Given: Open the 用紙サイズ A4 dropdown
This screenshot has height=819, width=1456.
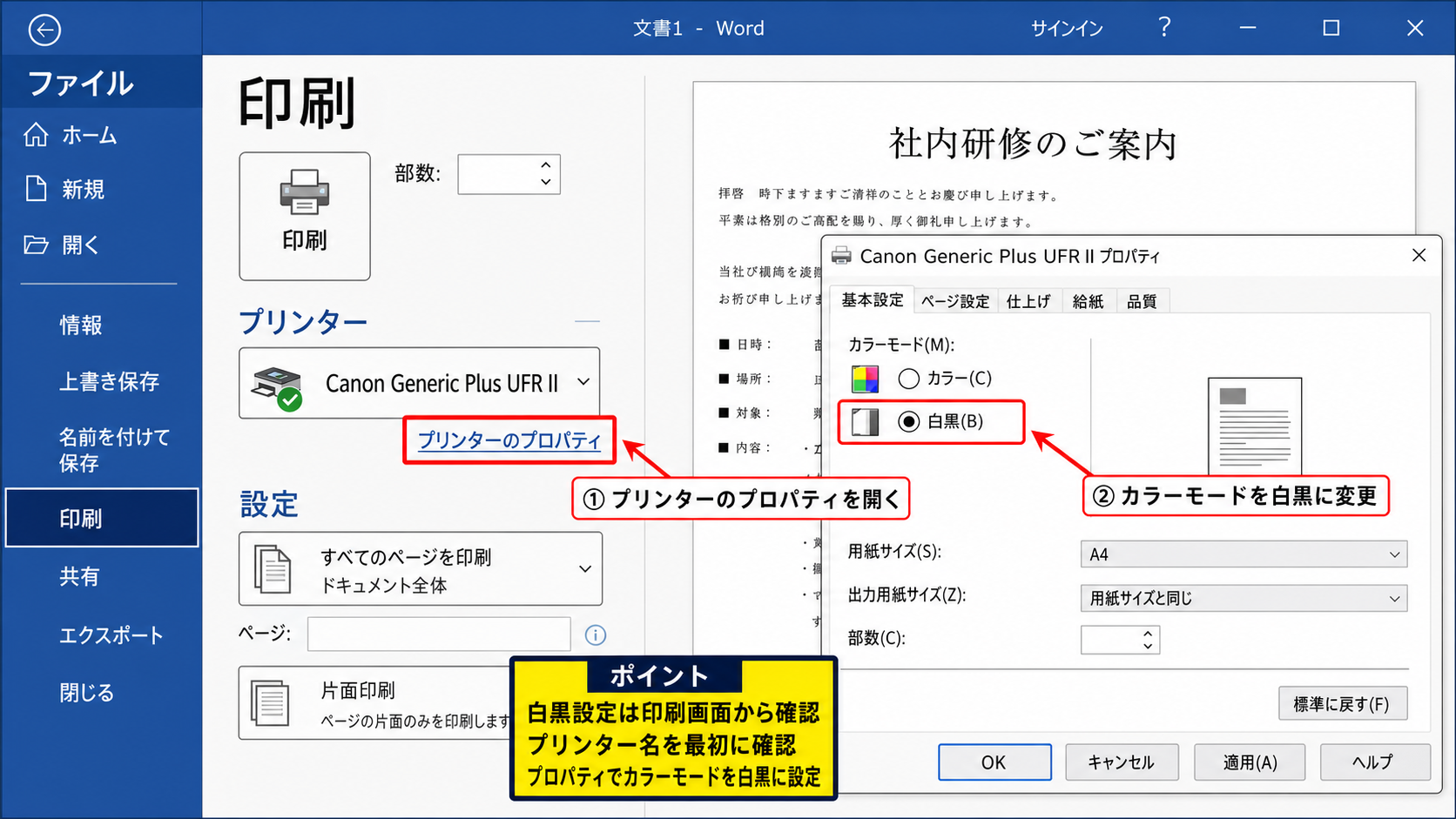Looking at the screenshot, I should point(1244,554).
